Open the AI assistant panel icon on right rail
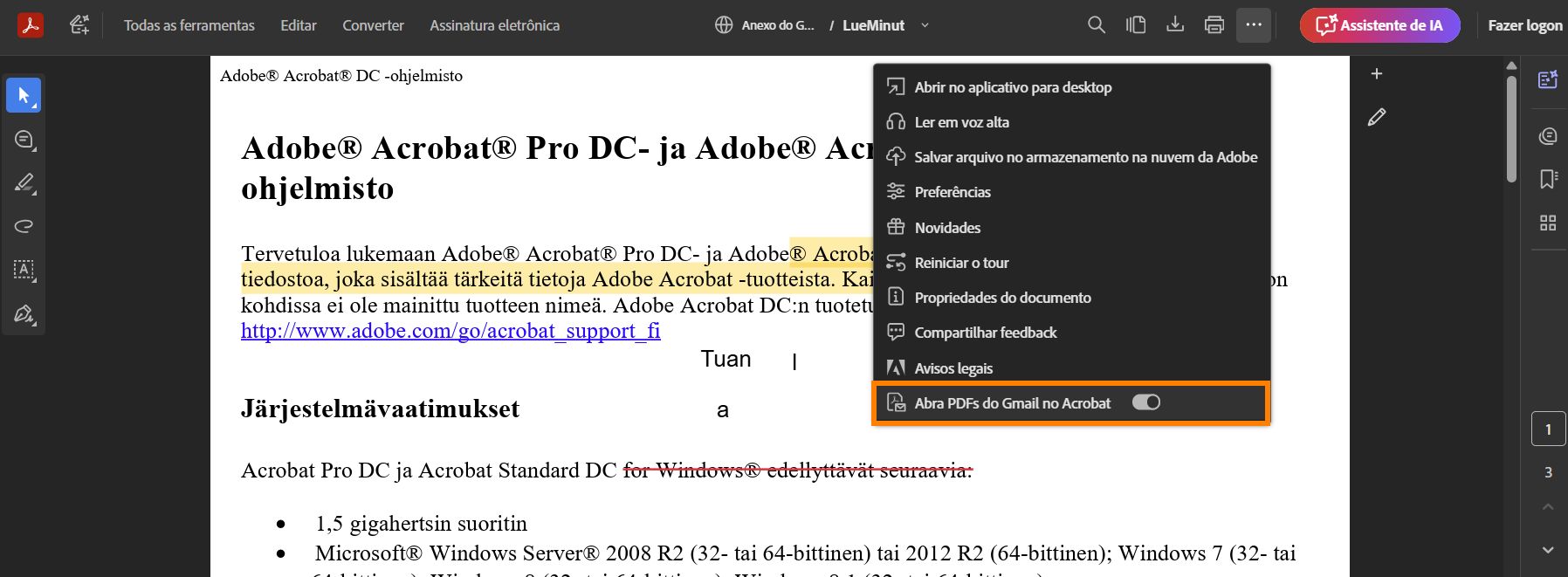The width and height of the screenshot is (1568, 577). [1548, 80]
